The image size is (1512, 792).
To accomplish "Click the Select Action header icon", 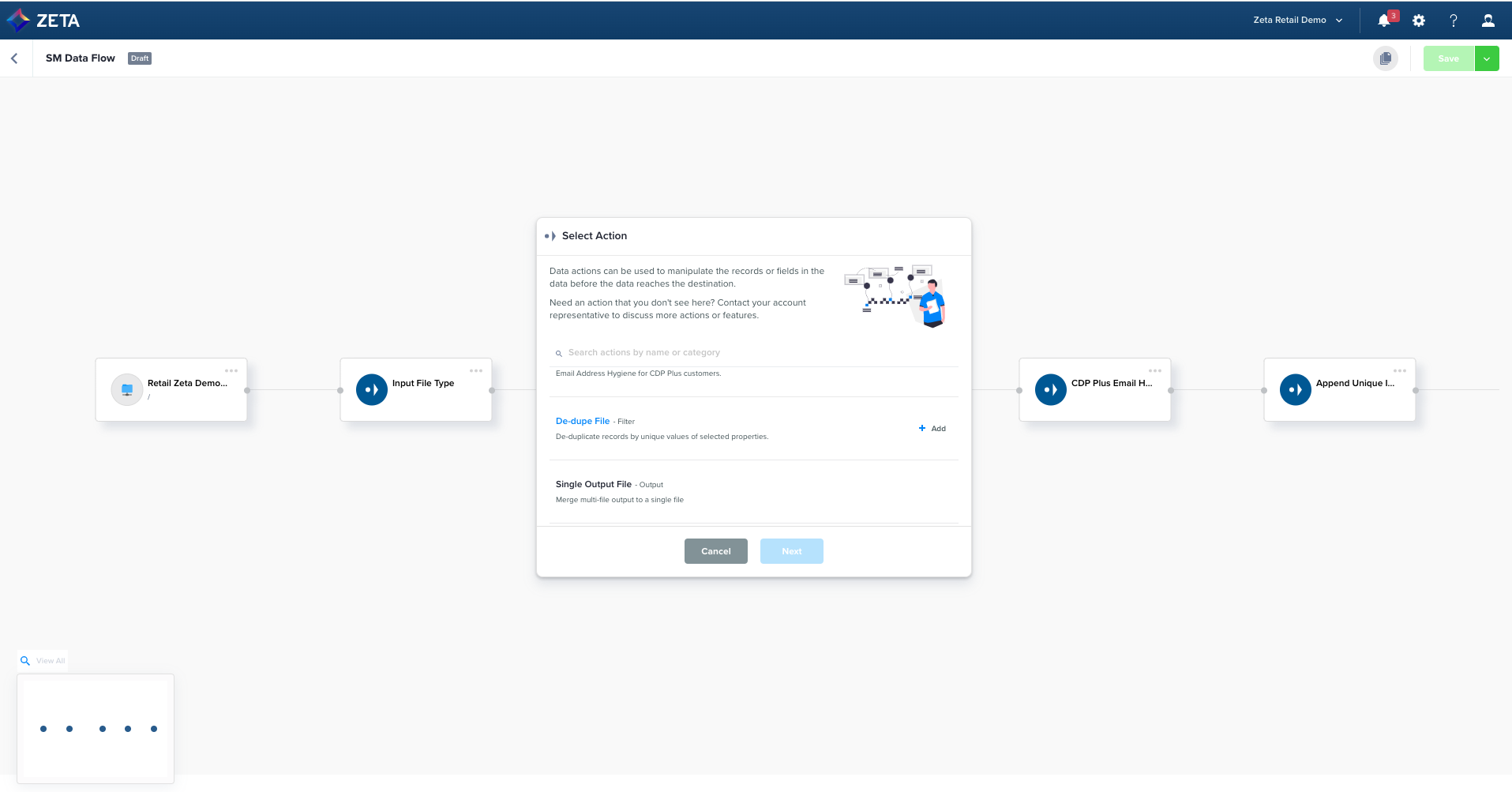I will pyautogui.click(x=550, y=236).
